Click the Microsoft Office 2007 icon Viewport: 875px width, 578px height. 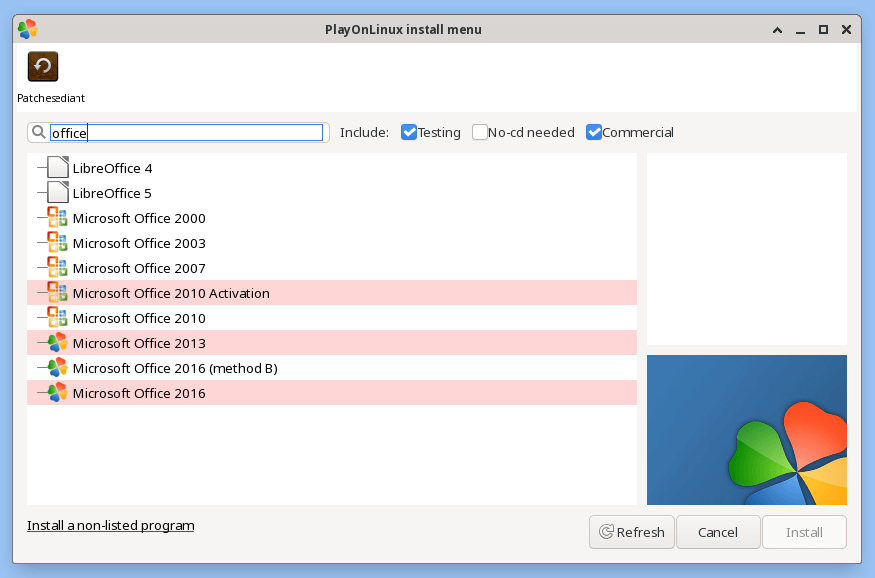point(57,268)
